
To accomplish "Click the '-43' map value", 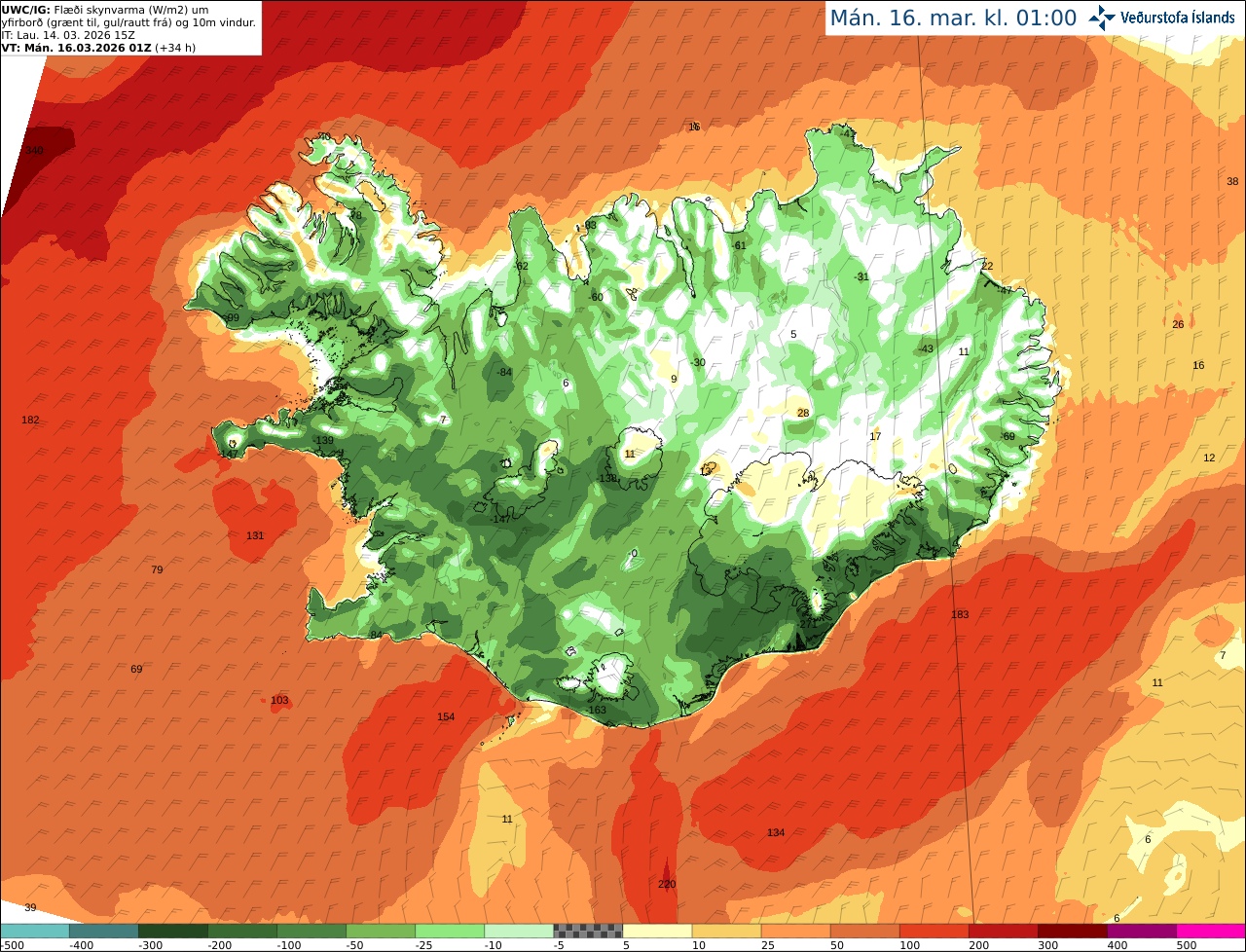I will click(926, 349).
